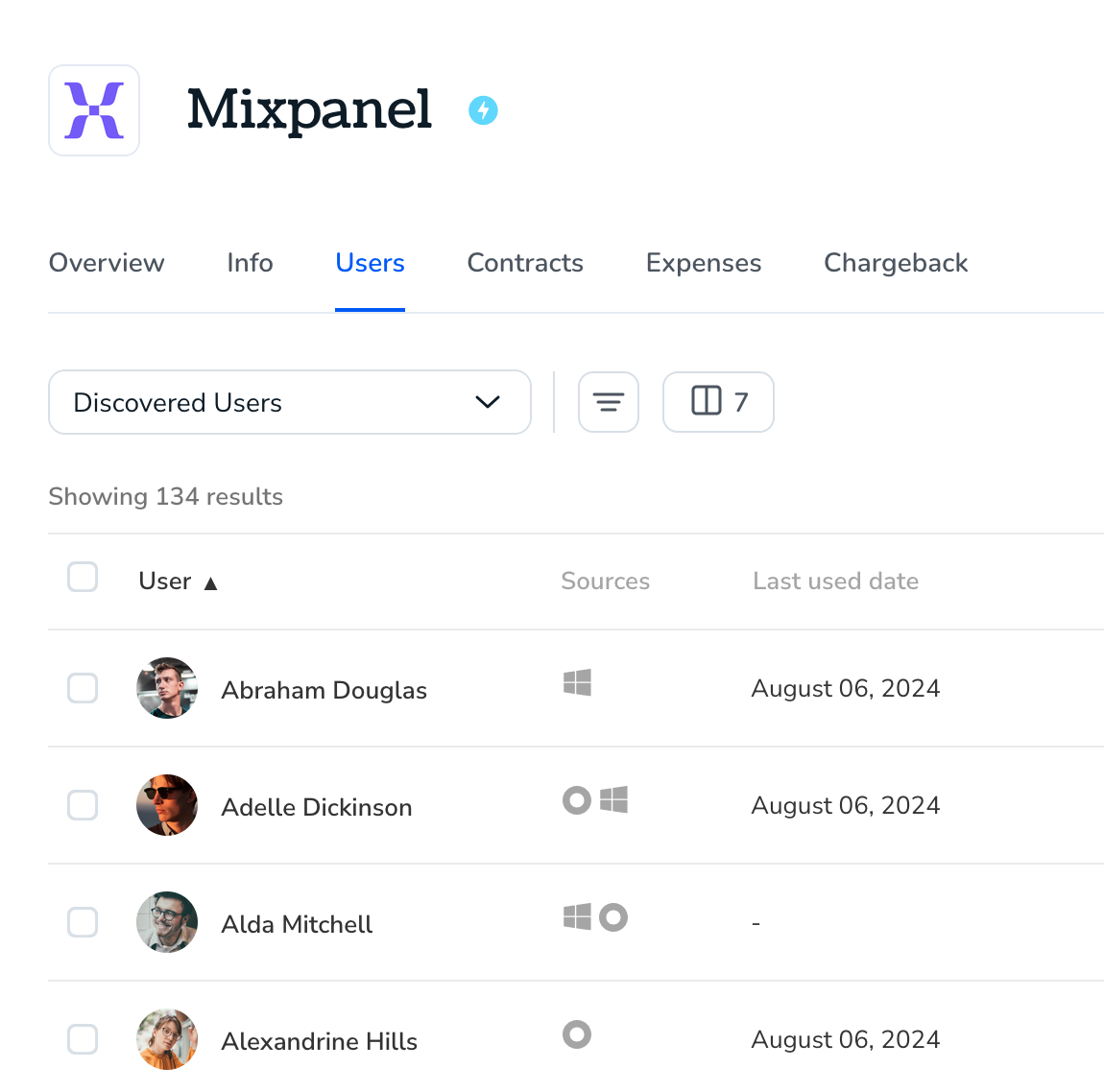Click the Mixpanel app logo
Viewport: 1104px width, 1092px height.
[94, 110]
